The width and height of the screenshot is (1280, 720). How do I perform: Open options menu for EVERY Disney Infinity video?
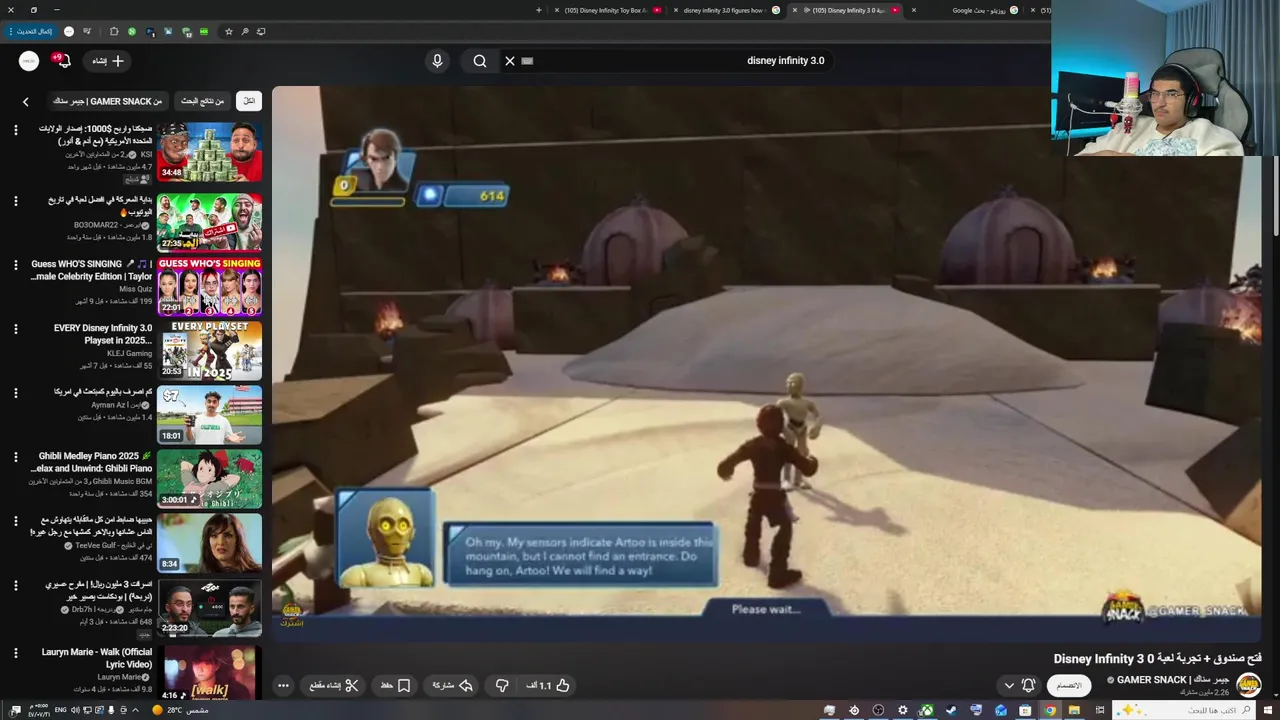15,329
